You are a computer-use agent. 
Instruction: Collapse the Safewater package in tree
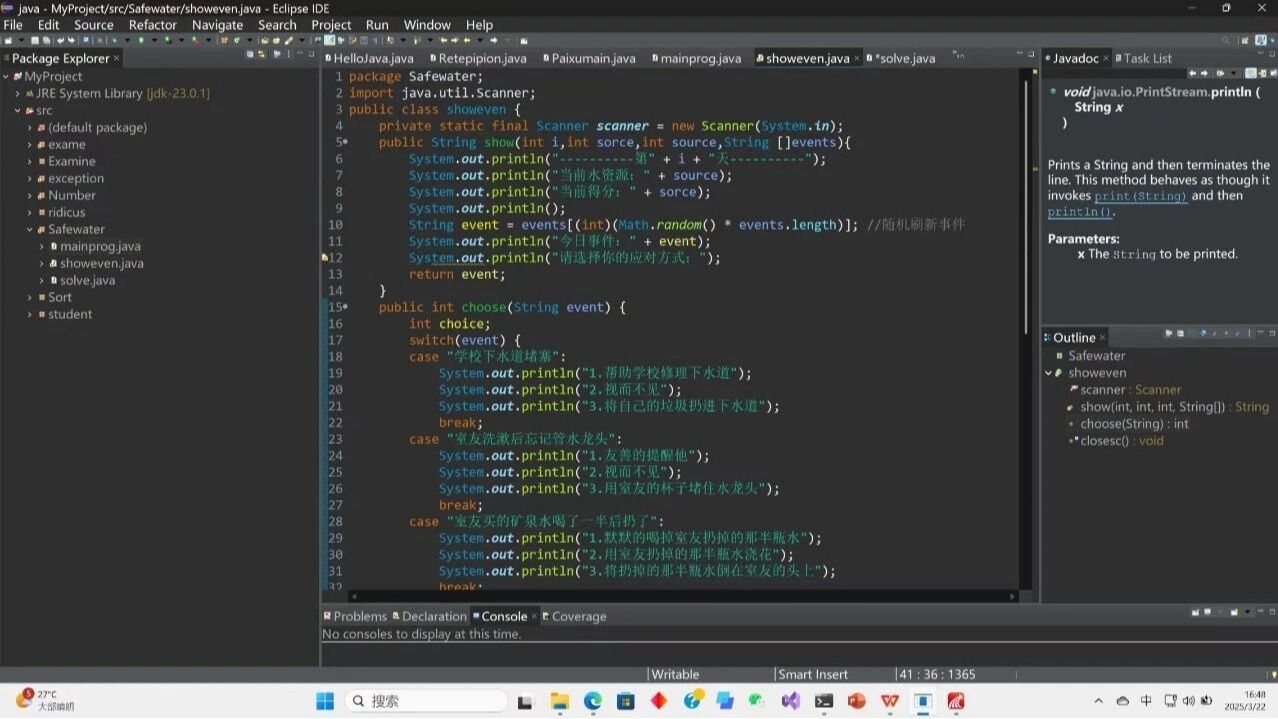tap(30, 229)
